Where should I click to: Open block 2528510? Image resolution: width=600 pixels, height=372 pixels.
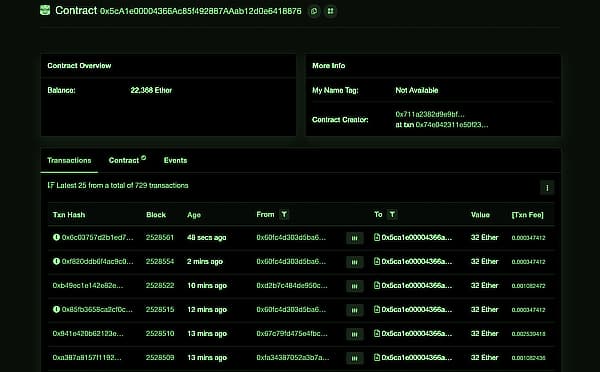coord(160,333)
